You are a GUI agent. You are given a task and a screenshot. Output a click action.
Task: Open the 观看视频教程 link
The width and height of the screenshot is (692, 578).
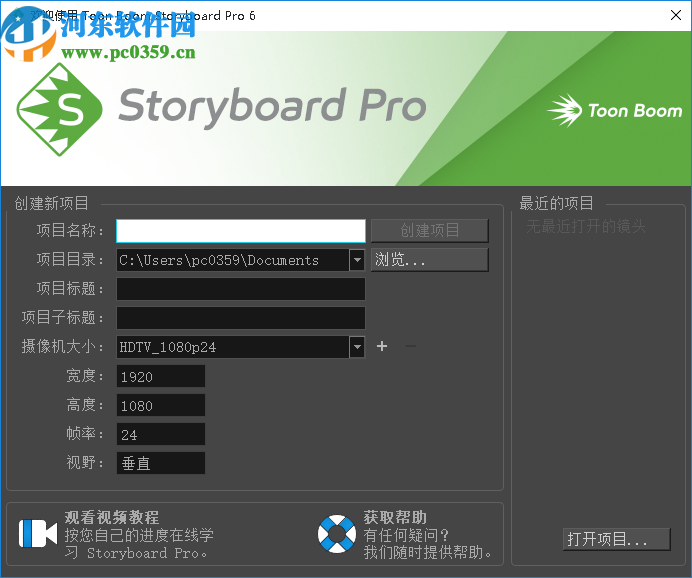click(x=112, y=517)
